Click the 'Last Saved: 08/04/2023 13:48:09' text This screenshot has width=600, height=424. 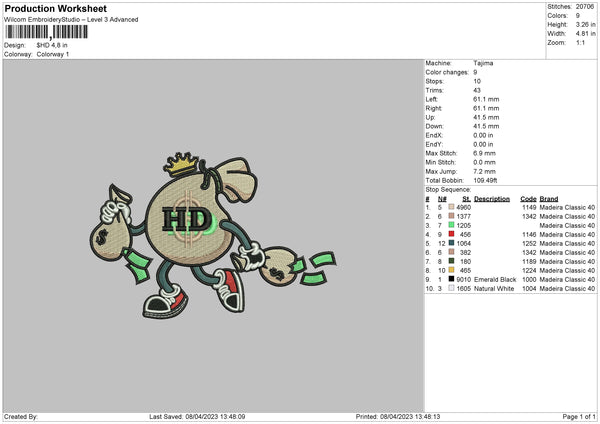tap(197, 416)
